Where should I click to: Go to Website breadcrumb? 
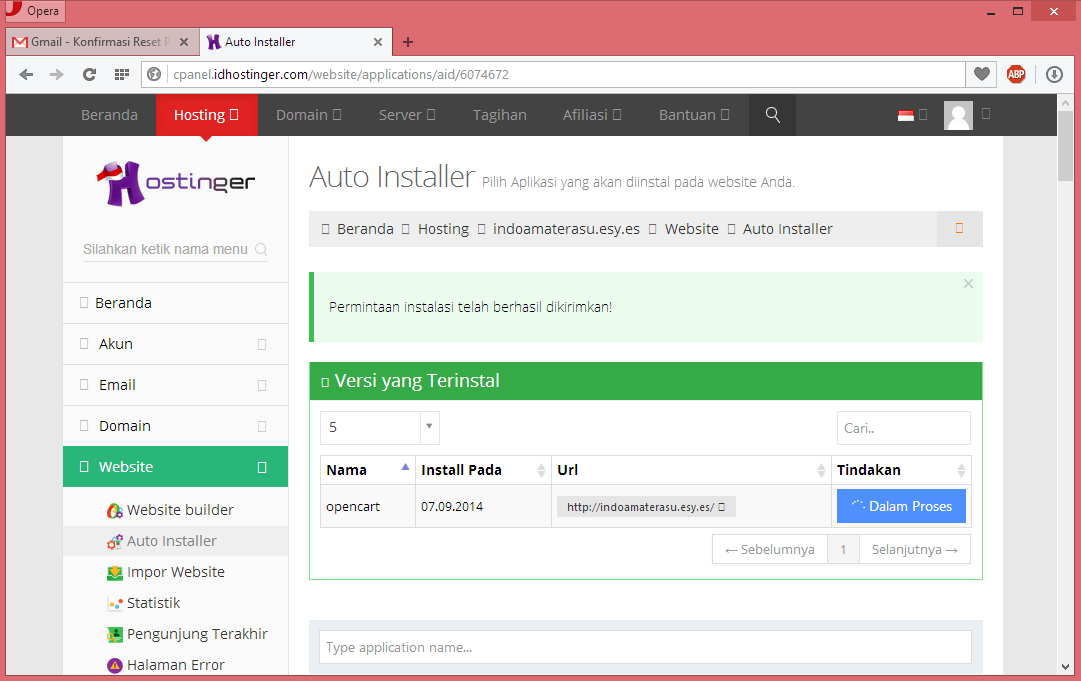click(691, 229)
